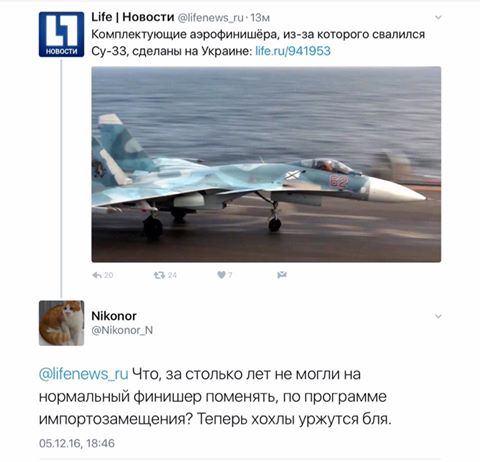
Task: Click the @lifenews_ru handle in the header
Action: (210, 18)
